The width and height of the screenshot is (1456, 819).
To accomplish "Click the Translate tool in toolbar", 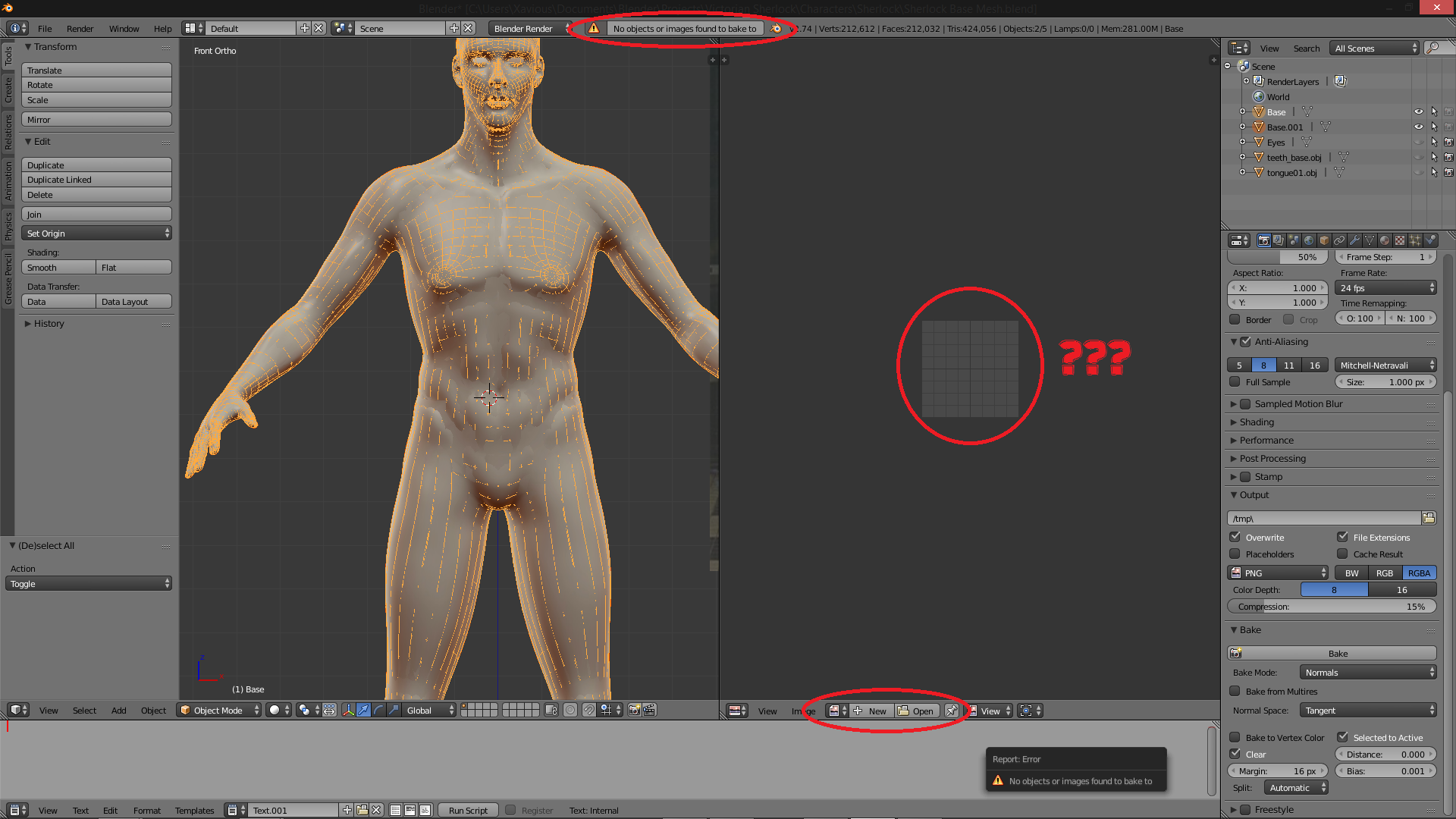I will [96, 69].
